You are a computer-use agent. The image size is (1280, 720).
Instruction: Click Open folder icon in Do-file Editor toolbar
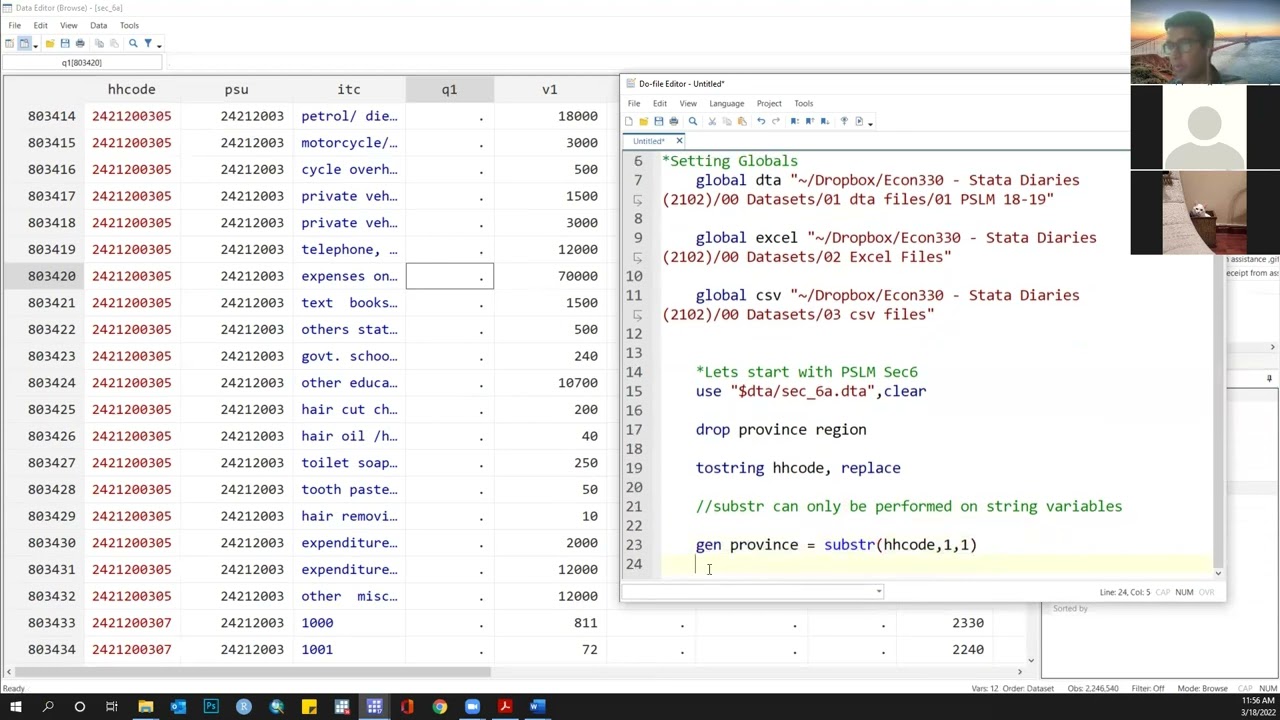click(643, 121)
